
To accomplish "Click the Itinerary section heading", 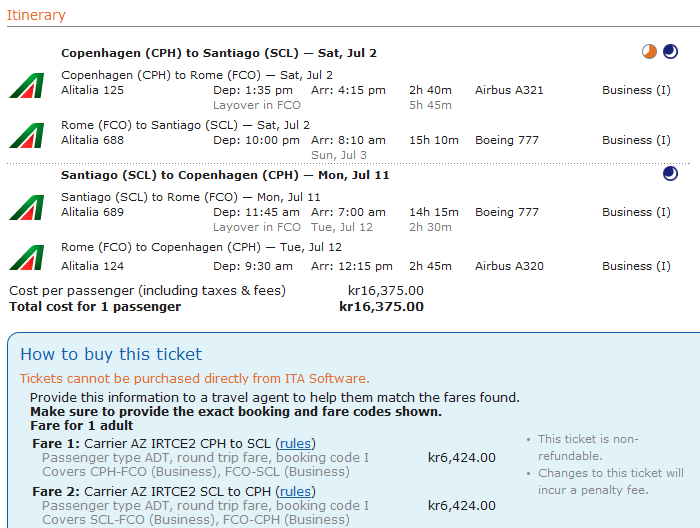I will (x=36, y=15).
